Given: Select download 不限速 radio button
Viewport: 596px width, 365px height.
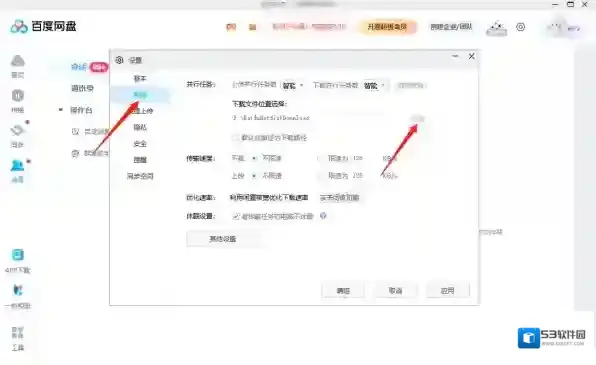Looking at the screenshot, I should tap(254, 158).
